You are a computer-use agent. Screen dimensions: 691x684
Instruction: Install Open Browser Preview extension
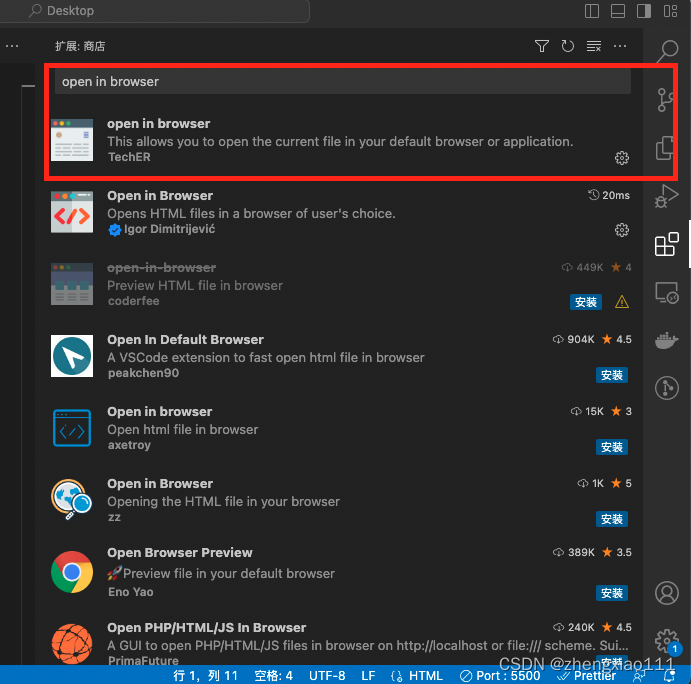click(x=612, y=593)
